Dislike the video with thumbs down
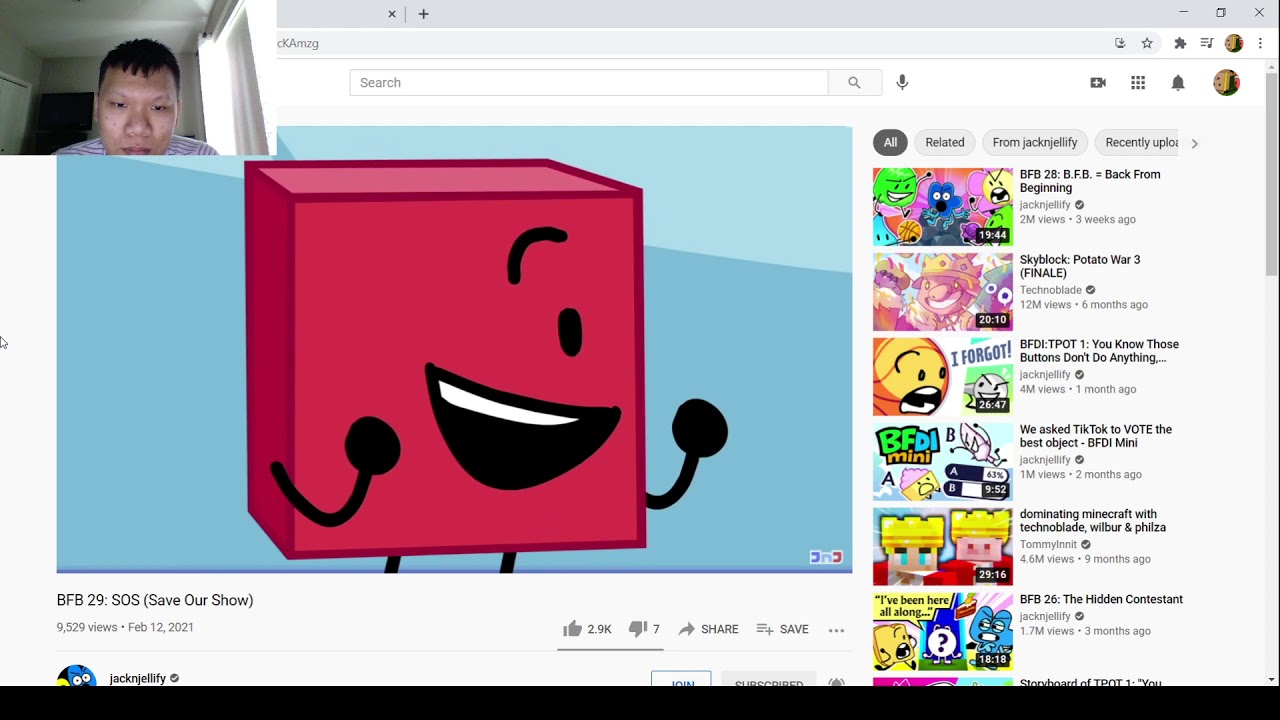The height and width of the screenshot is (720, 1280). 643,629
